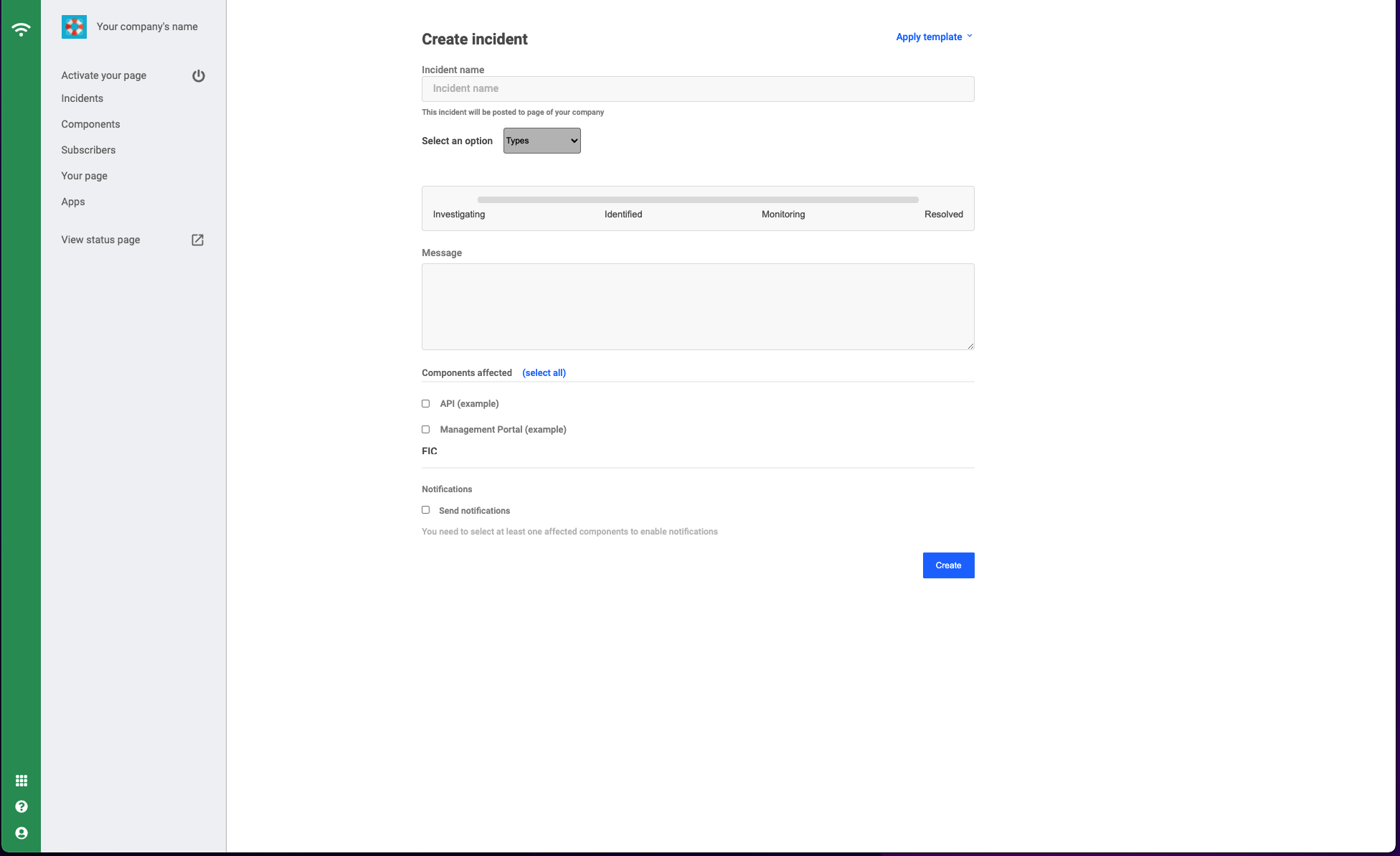Select all affected components

pos(544,372)
